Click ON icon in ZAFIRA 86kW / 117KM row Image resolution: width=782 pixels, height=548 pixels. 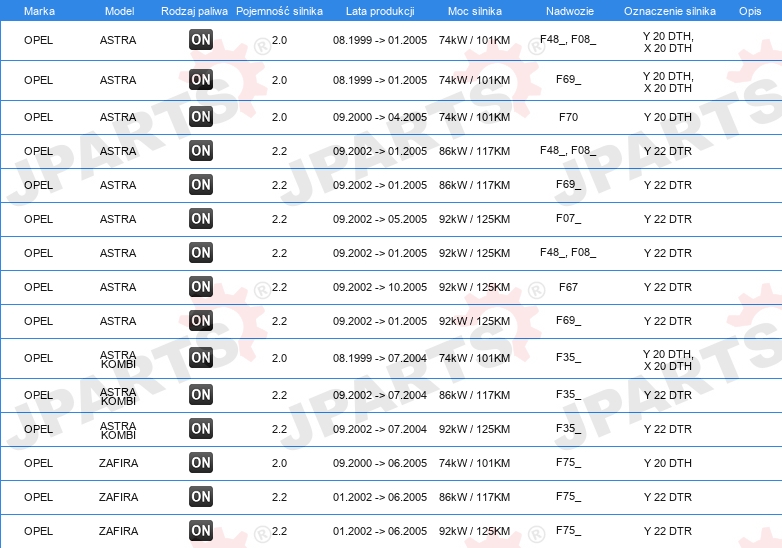pyautogui.click(x=201, y=496)
